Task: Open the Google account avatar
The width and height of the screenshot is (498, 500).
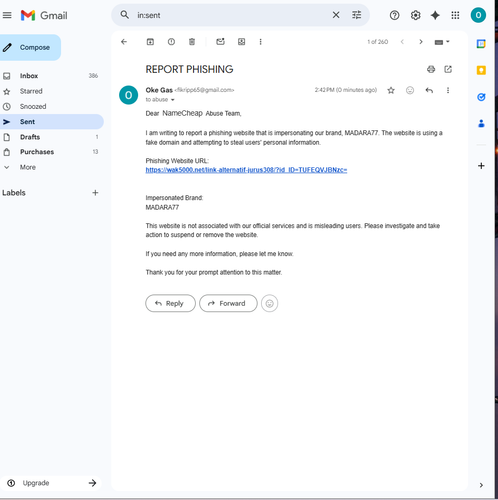Action: [x=478, y=15]
